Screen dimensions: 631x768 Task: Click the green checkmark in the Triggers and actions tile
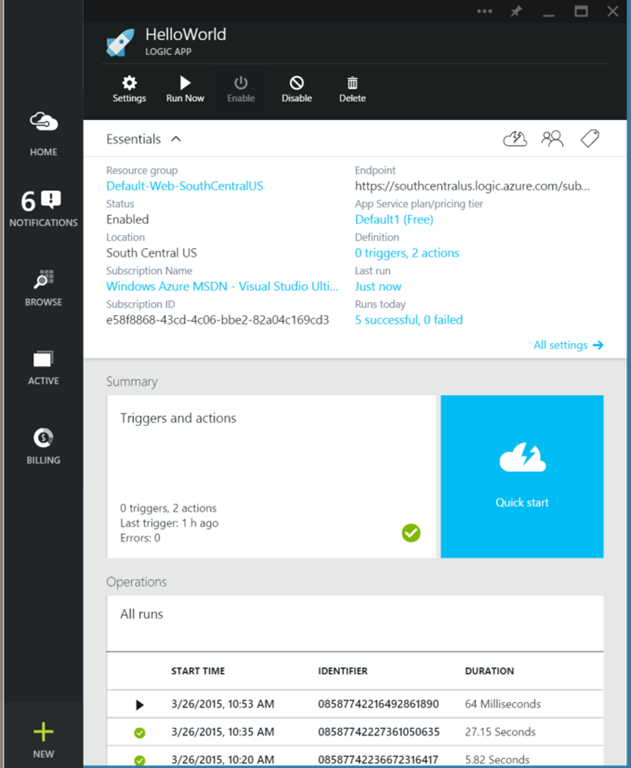tap(411, 532)
